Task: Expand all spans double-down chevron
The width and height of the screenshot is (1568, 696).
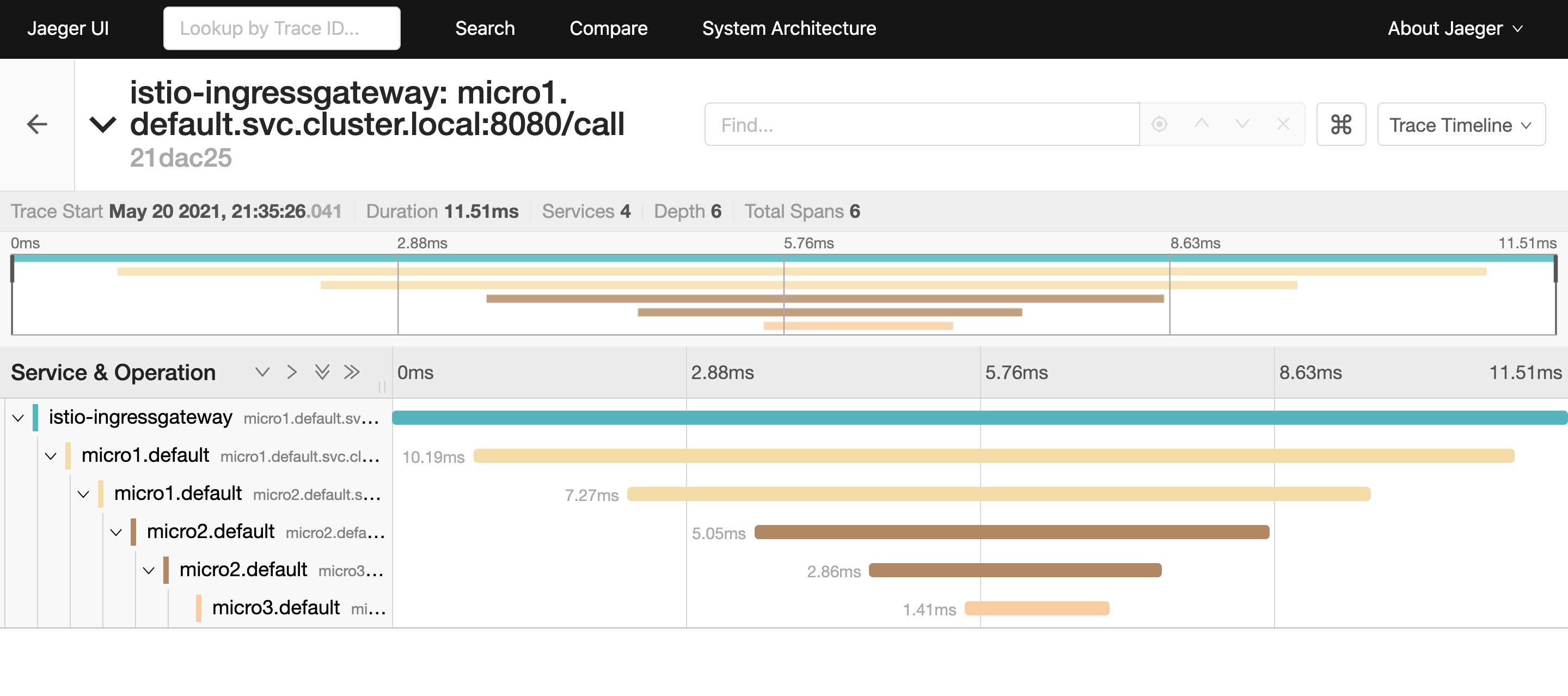Action: pyautogui.click(x=322, y=372)
